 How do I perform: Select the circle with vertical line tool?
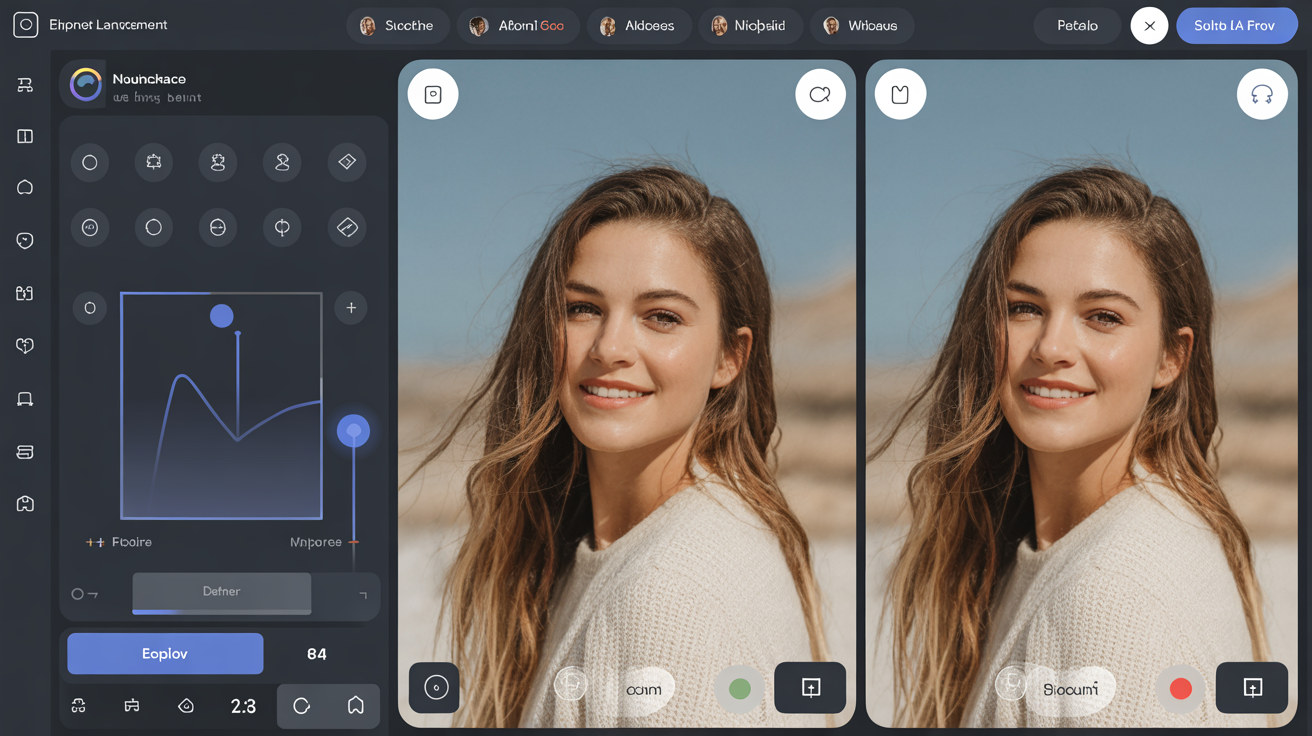pos(282,228)
